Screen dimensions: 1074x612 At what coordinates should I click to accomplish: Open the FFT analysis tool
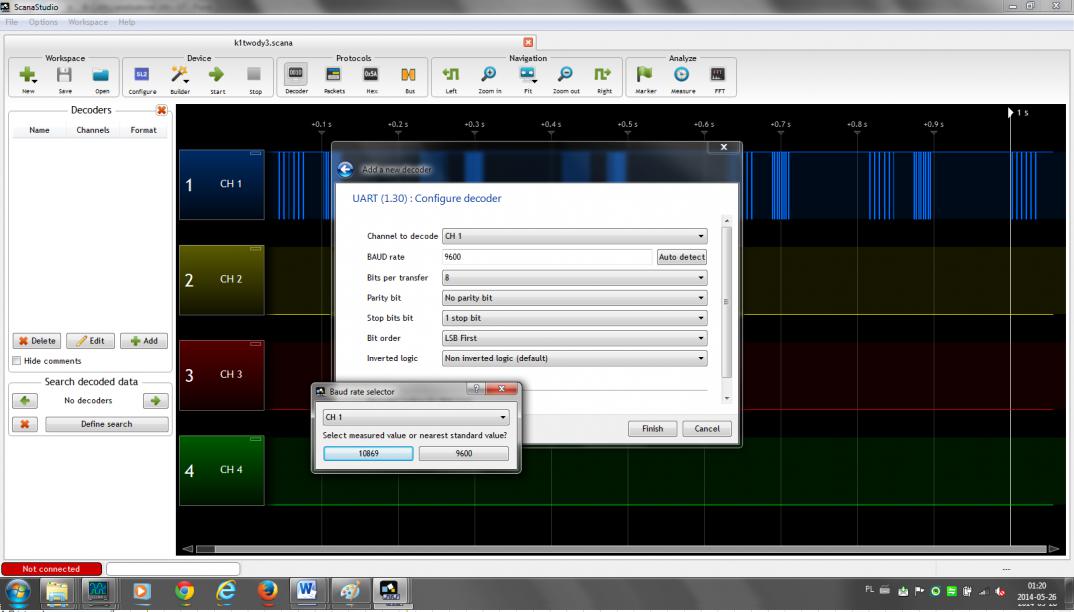pos(719,75)
